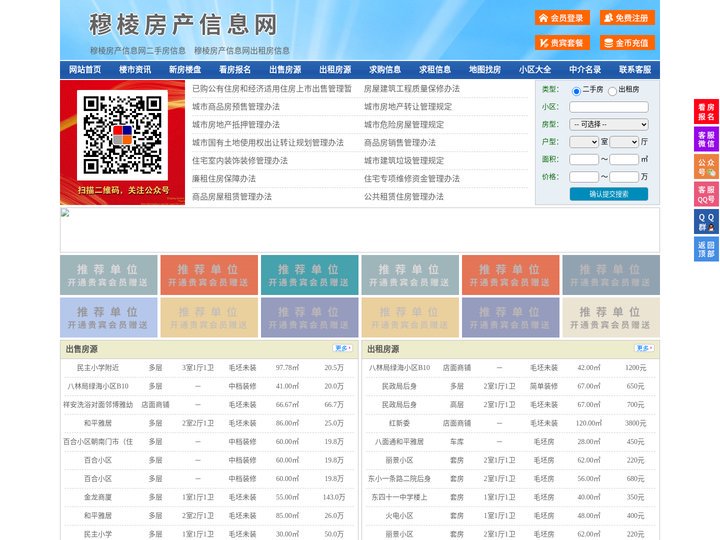Viewport: 720px width, 540px height.
Task: Click the purple 客服微信 sidebar icon
Action: tap(706, 139)
